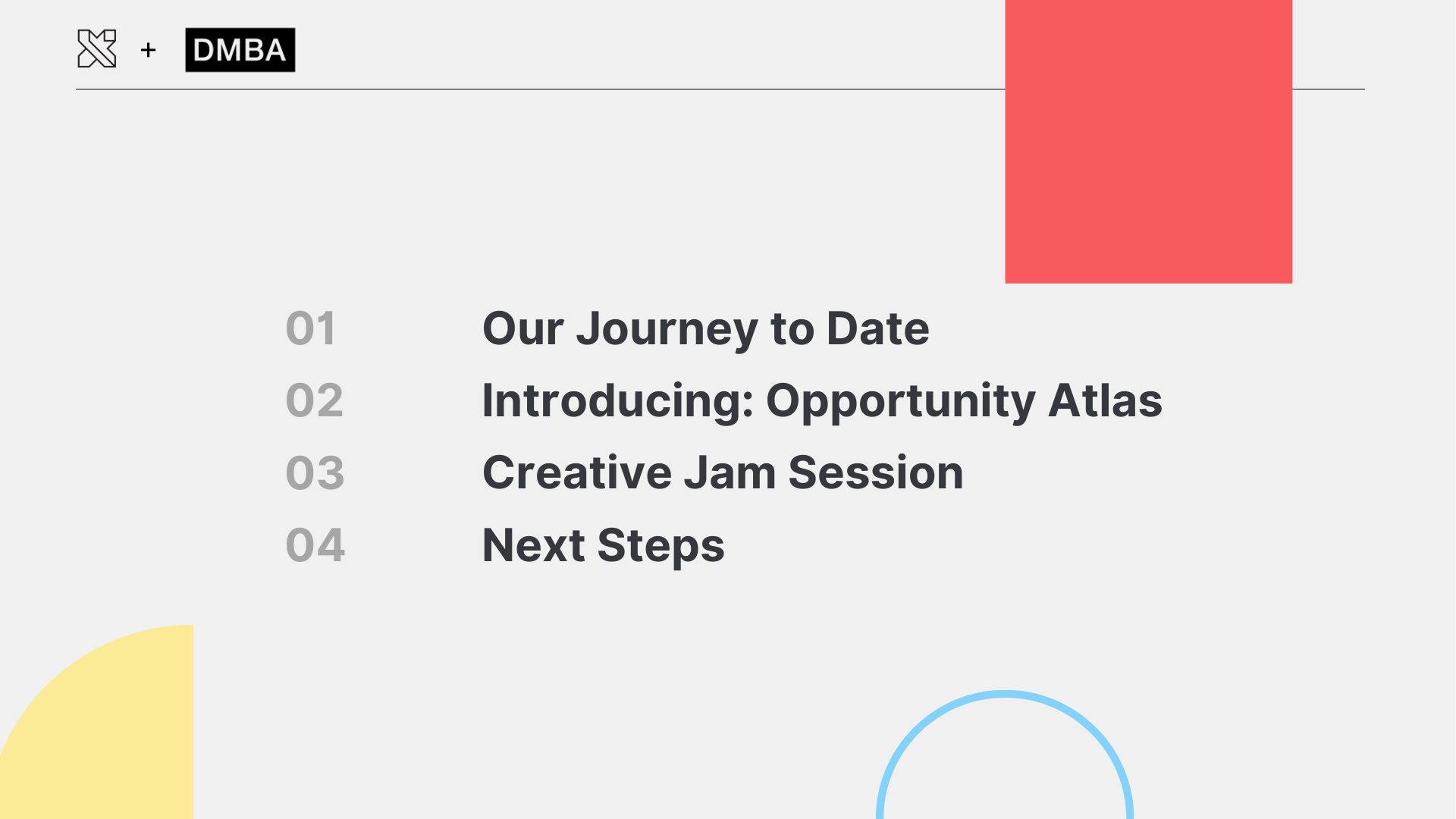
Task: Open the 'Next Steps' item
Action: pyautogui.click(x=603, y=546)
